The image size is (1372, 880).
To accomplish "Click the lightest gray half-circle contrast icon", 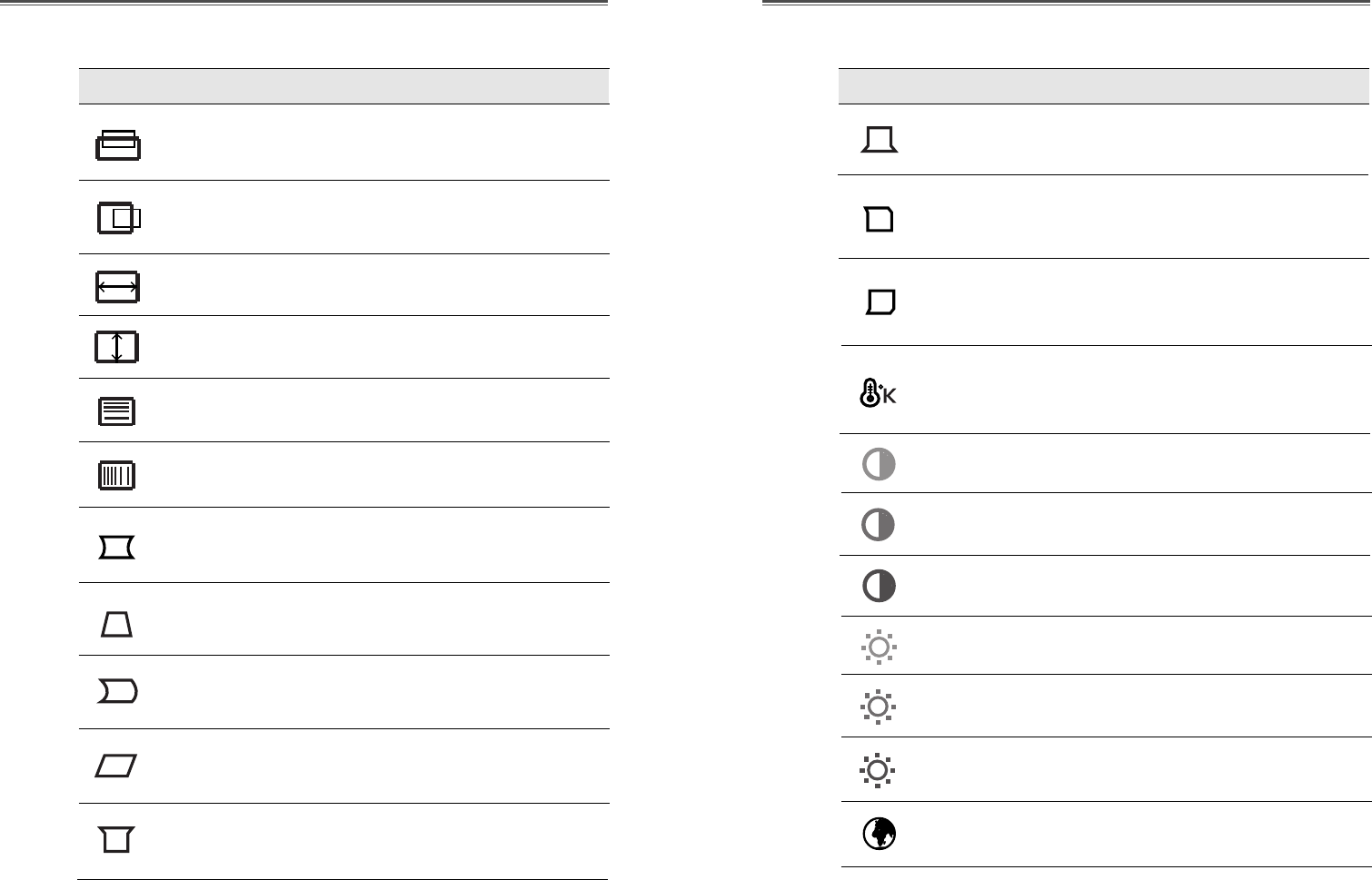I will click(x=879, y=464).
